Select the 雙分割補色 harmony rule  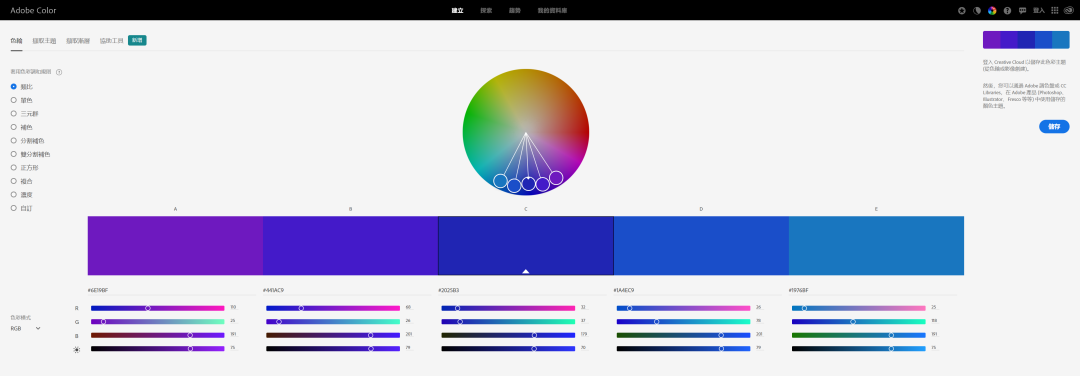(x=30, y=154)
